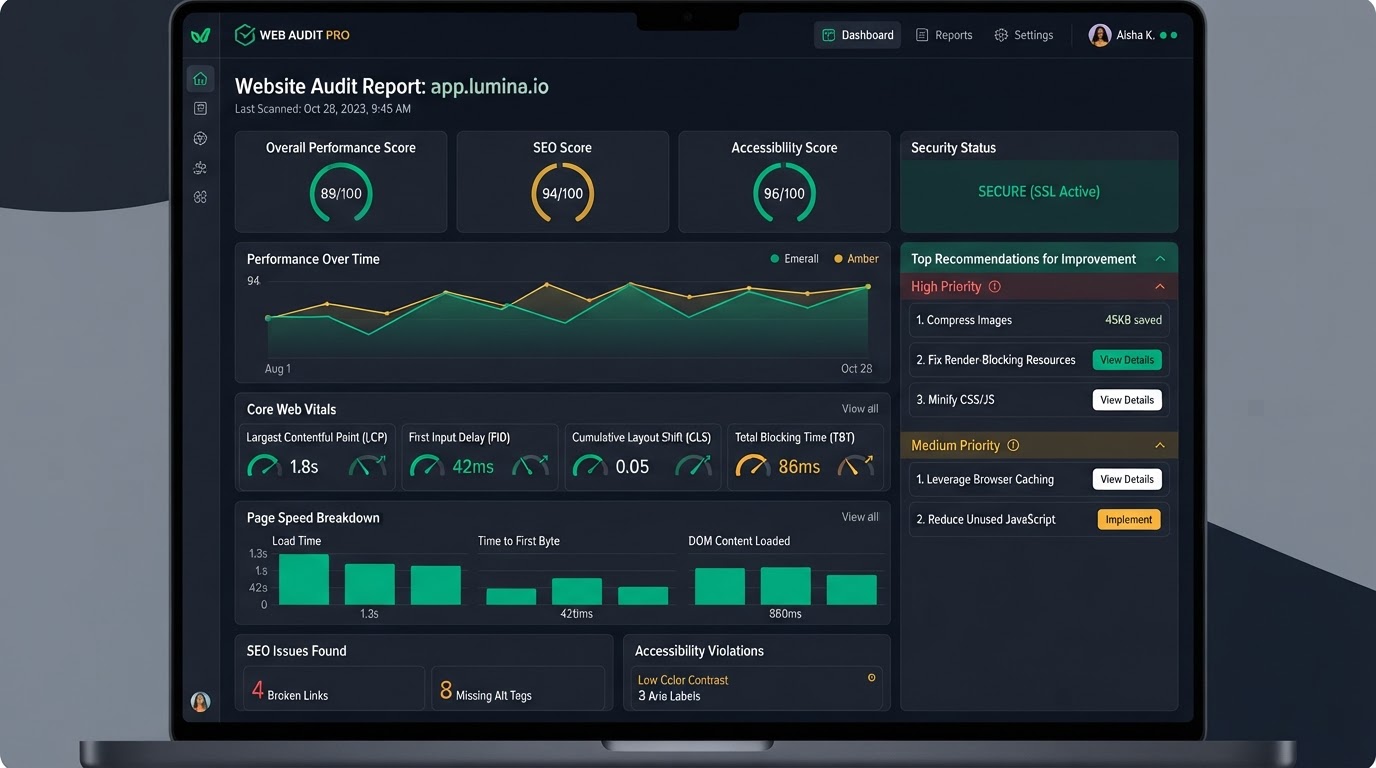The height and width of the screenshot is (768, 1376).
Task: Switch to the Dashboard tab
Action: click(857, 35)
